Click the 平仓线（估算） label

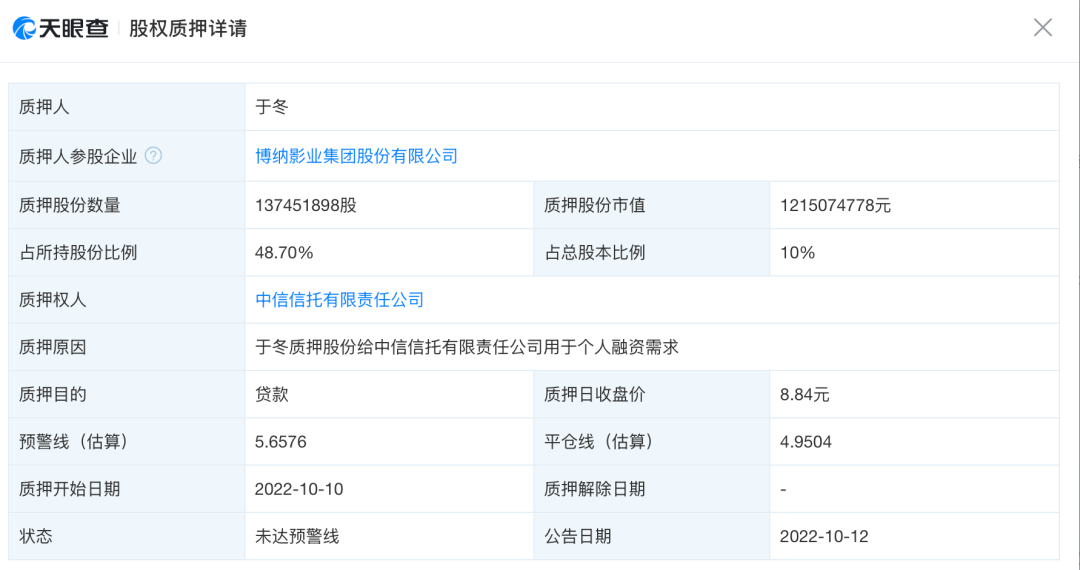(599, 442)
